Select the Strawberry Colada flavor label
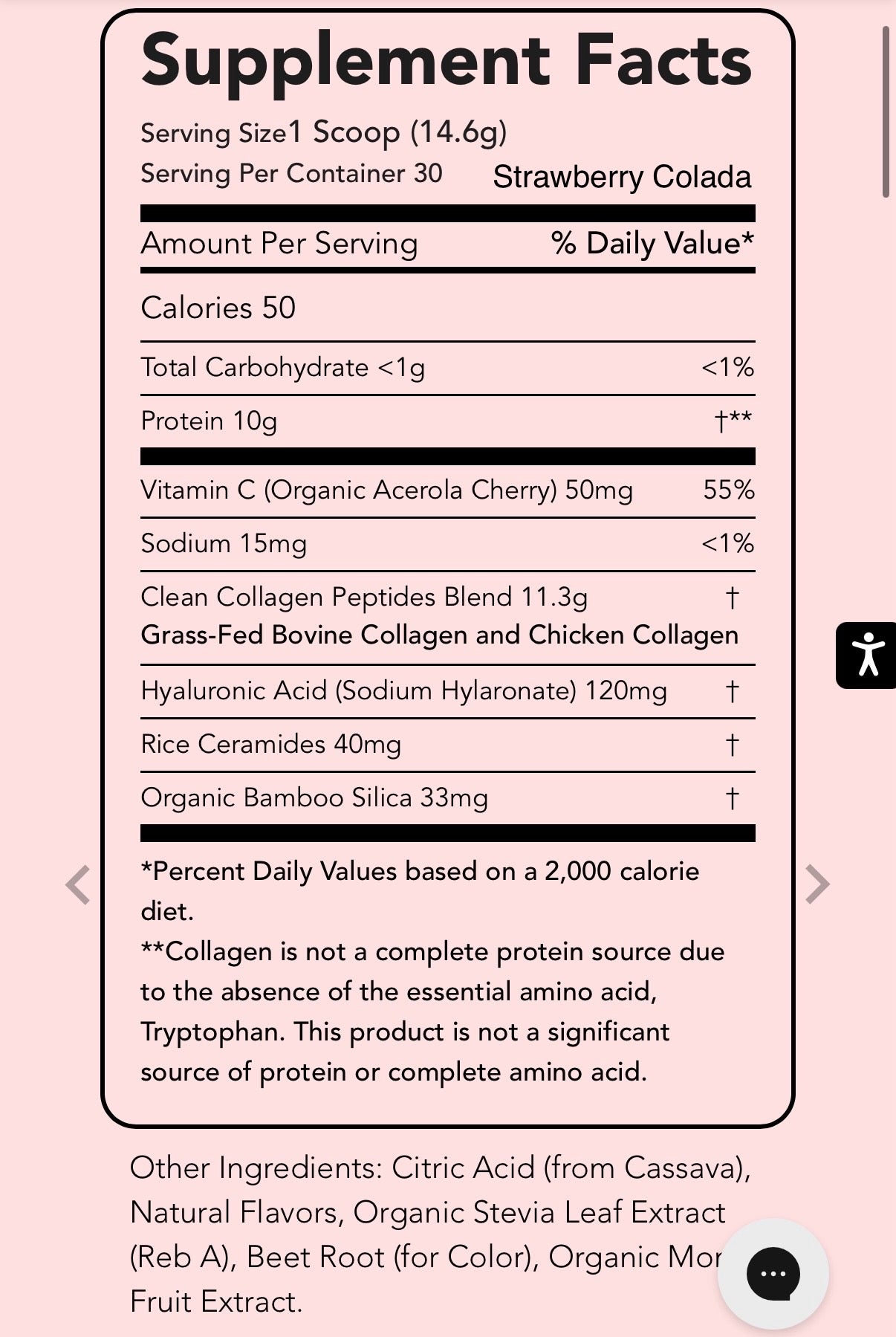This screenshot has height=1337, width=896. [622, 177]
